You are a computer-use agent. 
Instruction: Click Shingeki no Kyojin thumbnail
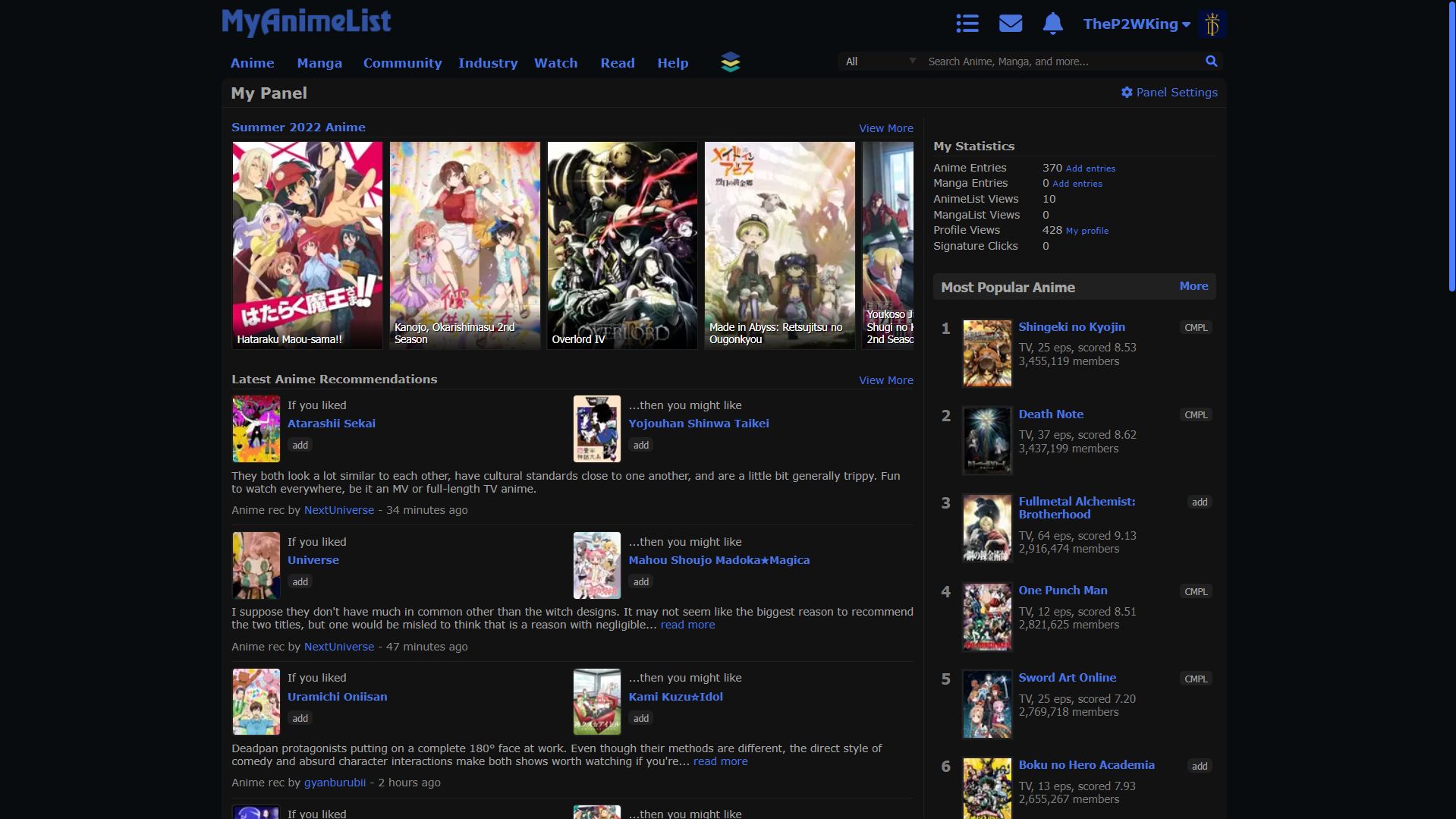[x=987, y=354]
